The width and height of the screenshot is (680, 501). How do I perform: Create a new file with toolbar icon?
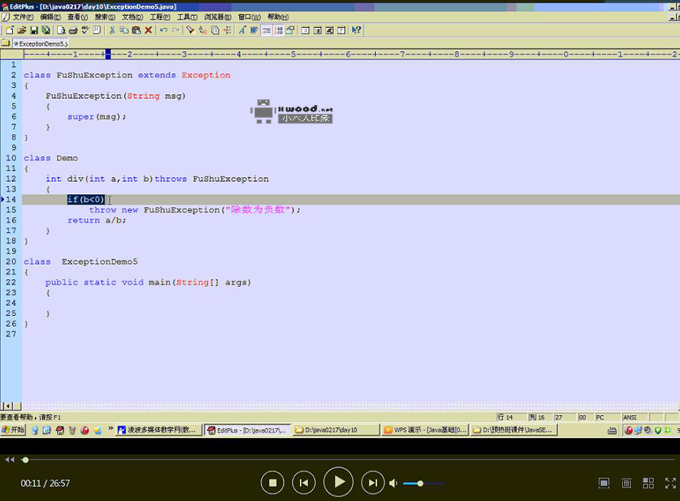point(10,30)
